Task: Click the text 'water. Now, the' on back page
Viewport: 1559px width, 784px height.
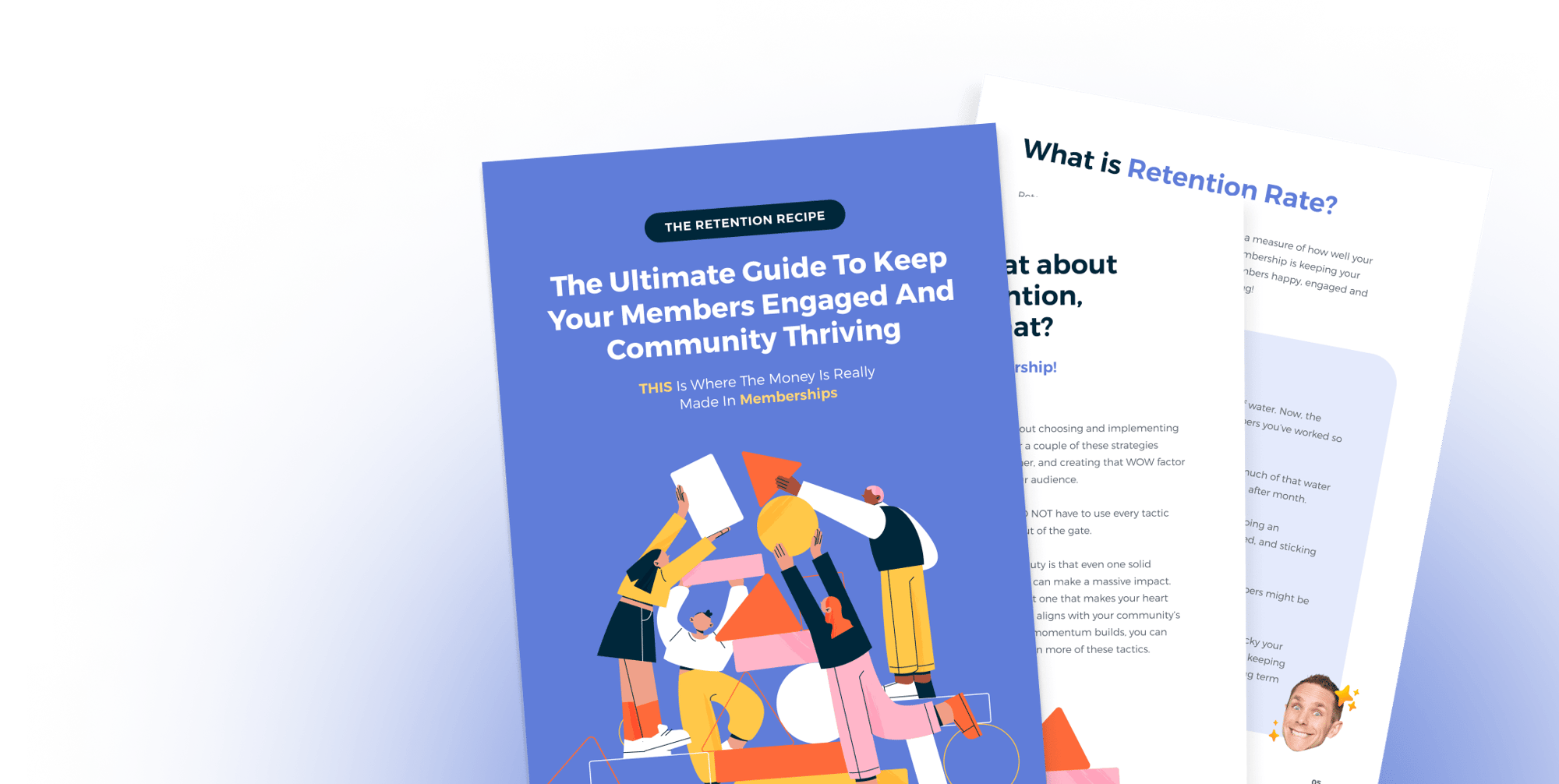Action: pyautogui.click(x=1284, y=411)
